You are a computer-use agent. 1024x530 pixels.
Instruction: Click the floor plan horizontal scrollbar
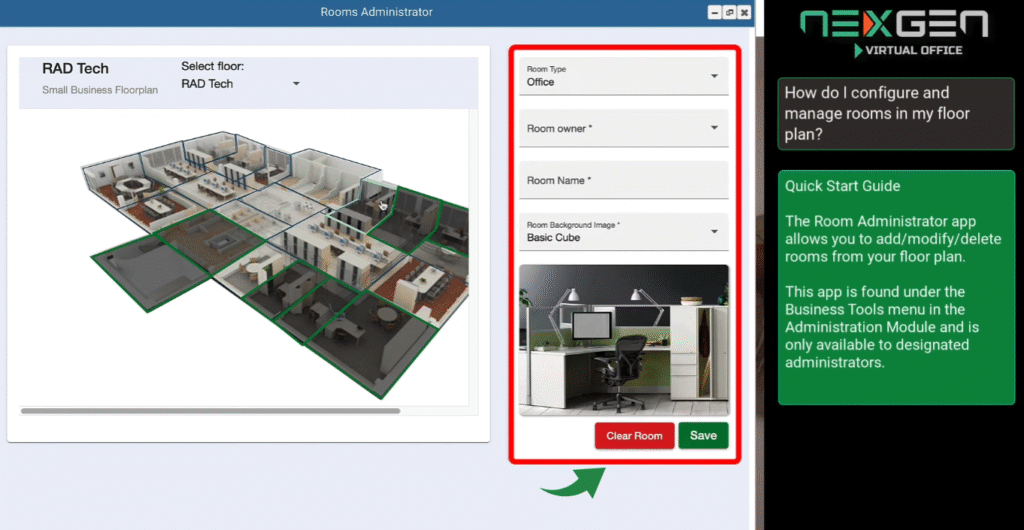[210, 411]
